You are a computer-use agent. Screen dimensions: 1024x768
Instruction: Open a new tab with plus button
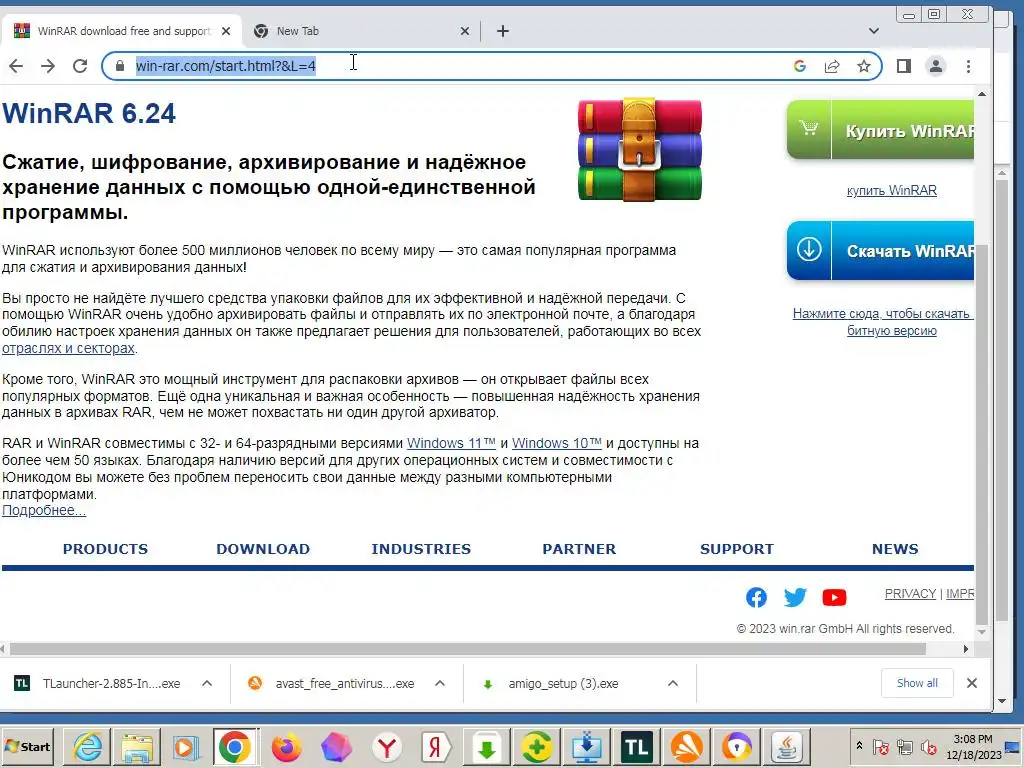point(503,31)
